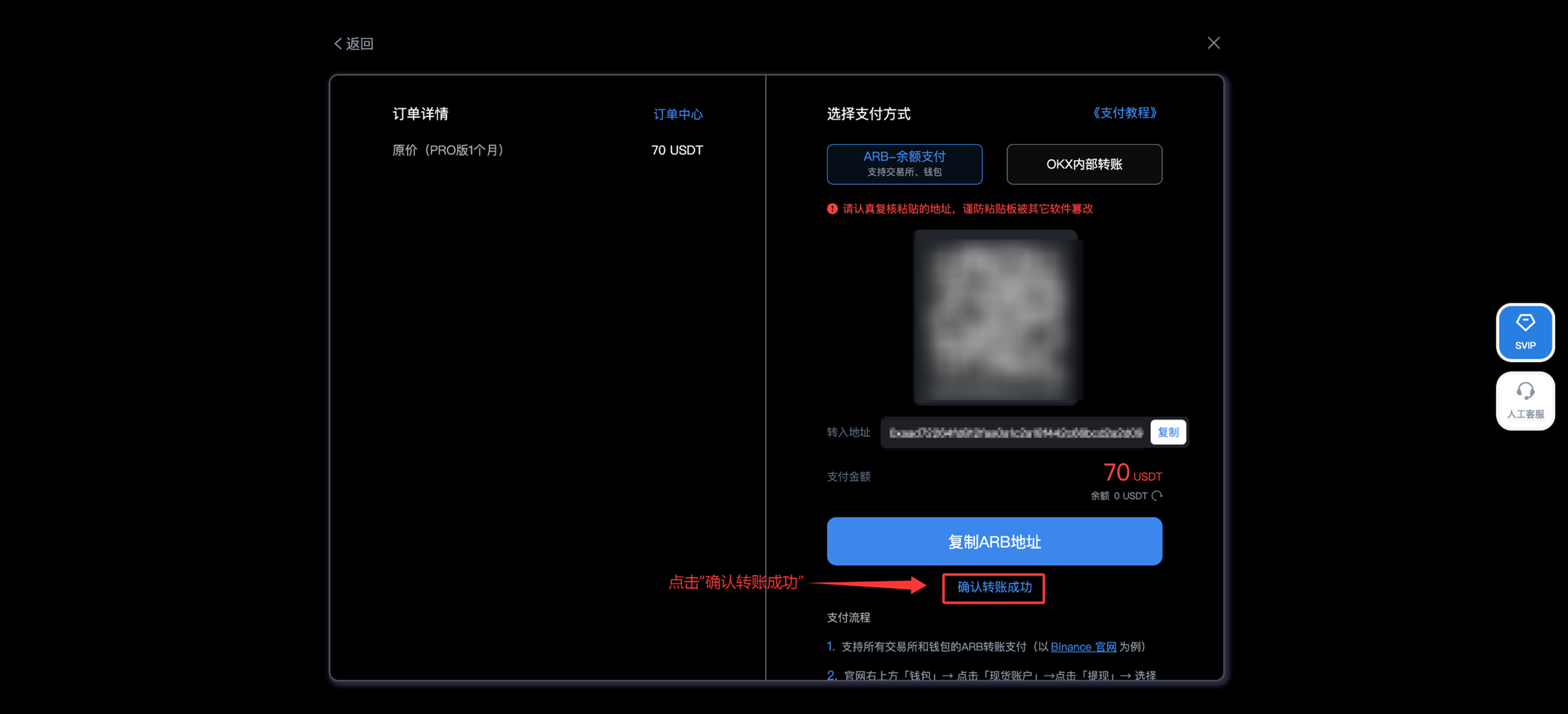Click the 复制ARB地址 button
The width and height of the screenshot is (1568, 714).
[994, 541]
